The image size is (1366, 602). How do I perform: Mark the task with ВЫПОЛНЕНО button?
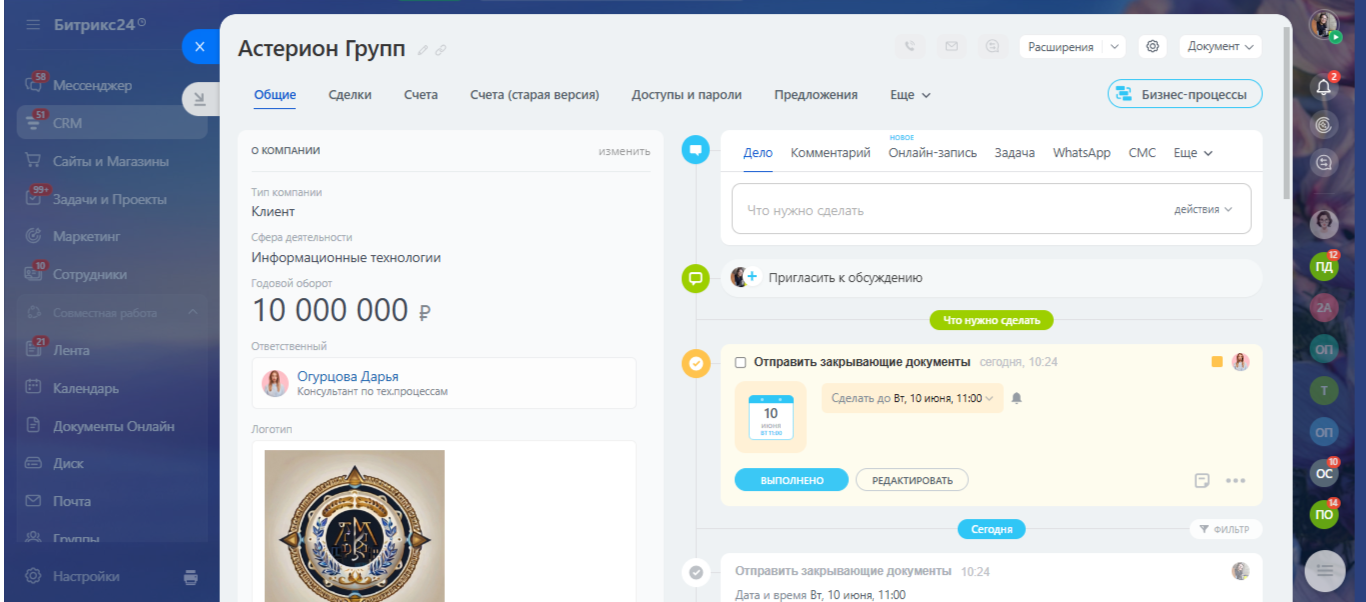coord(792,480)
